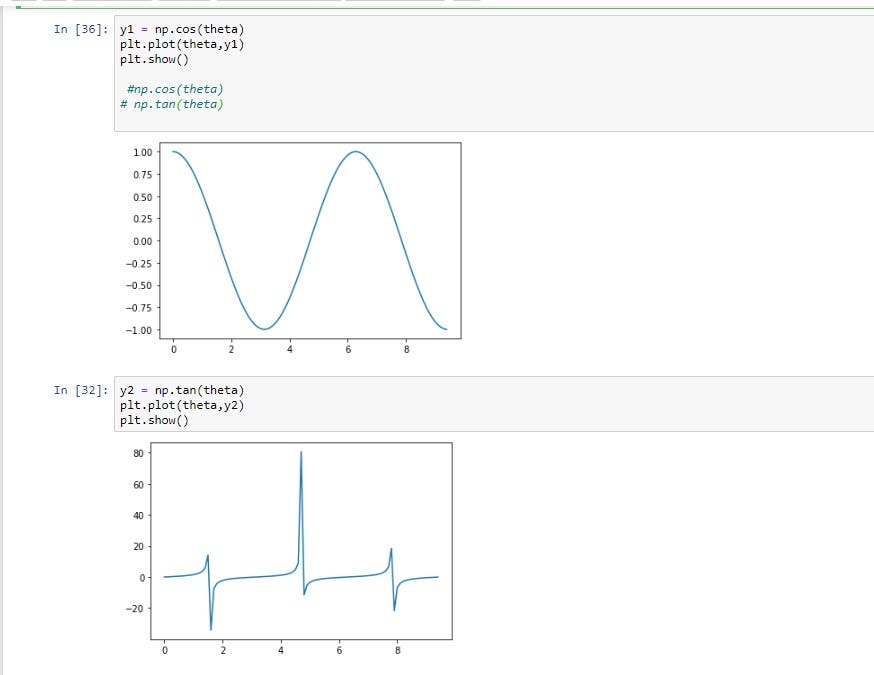Click plt.show() in the second cell
The width and height of the screenshot is (874, 675).
coord(154,418)
